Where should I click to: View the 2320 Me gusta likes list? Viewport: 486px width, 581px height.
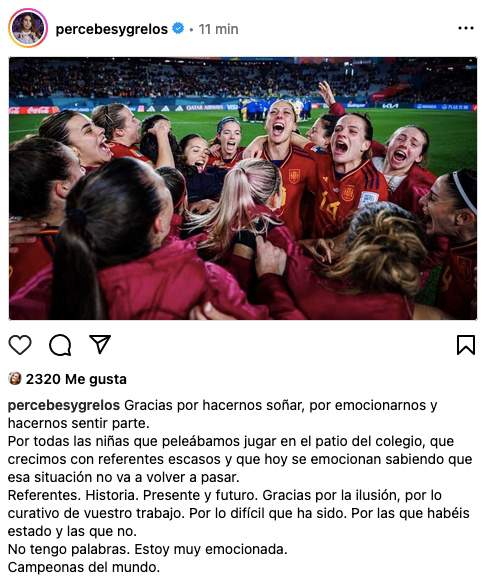tap(76, 379)
